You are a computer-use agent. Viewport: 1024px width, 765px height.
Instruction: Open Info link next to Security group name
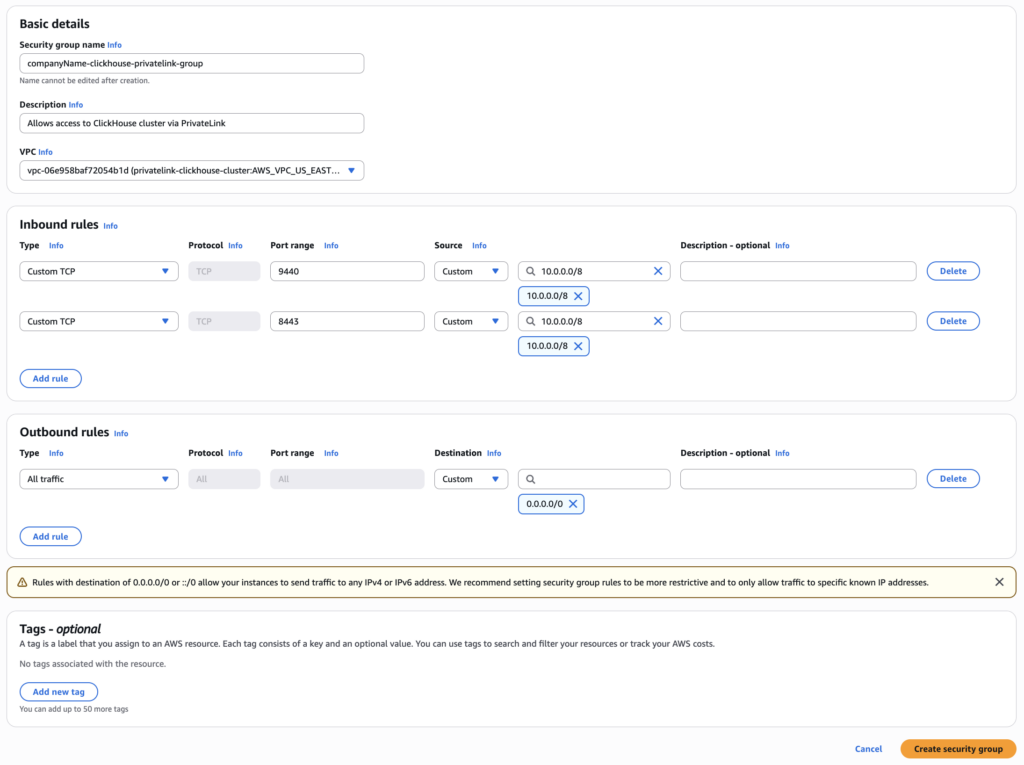click(114, 45)
